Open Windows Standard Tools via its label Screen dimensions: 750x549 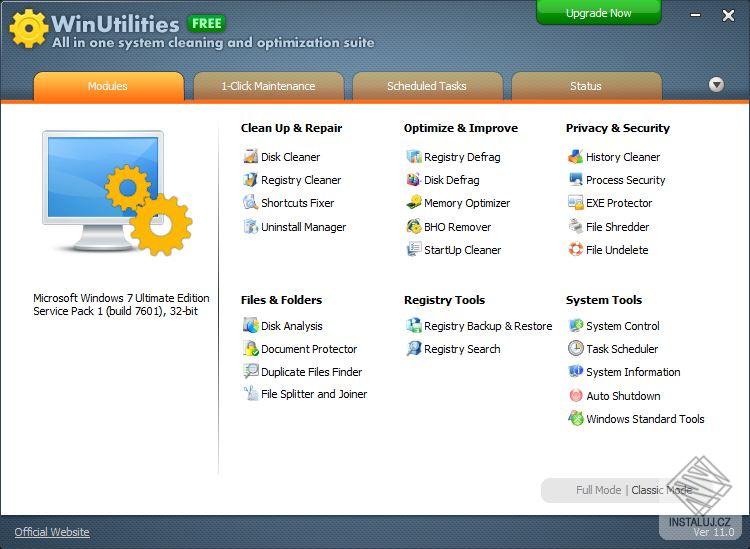pos(645,419)
